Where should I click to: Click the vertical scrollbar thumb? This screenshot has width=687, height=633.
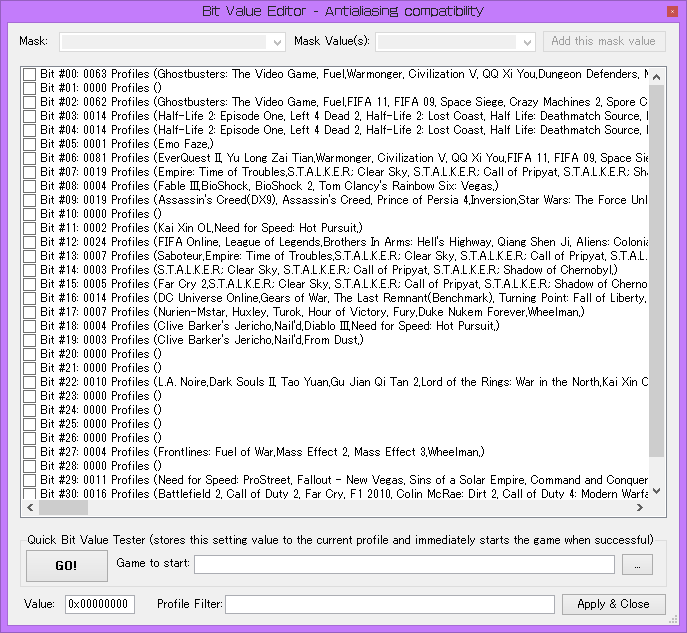click(656, 271)
